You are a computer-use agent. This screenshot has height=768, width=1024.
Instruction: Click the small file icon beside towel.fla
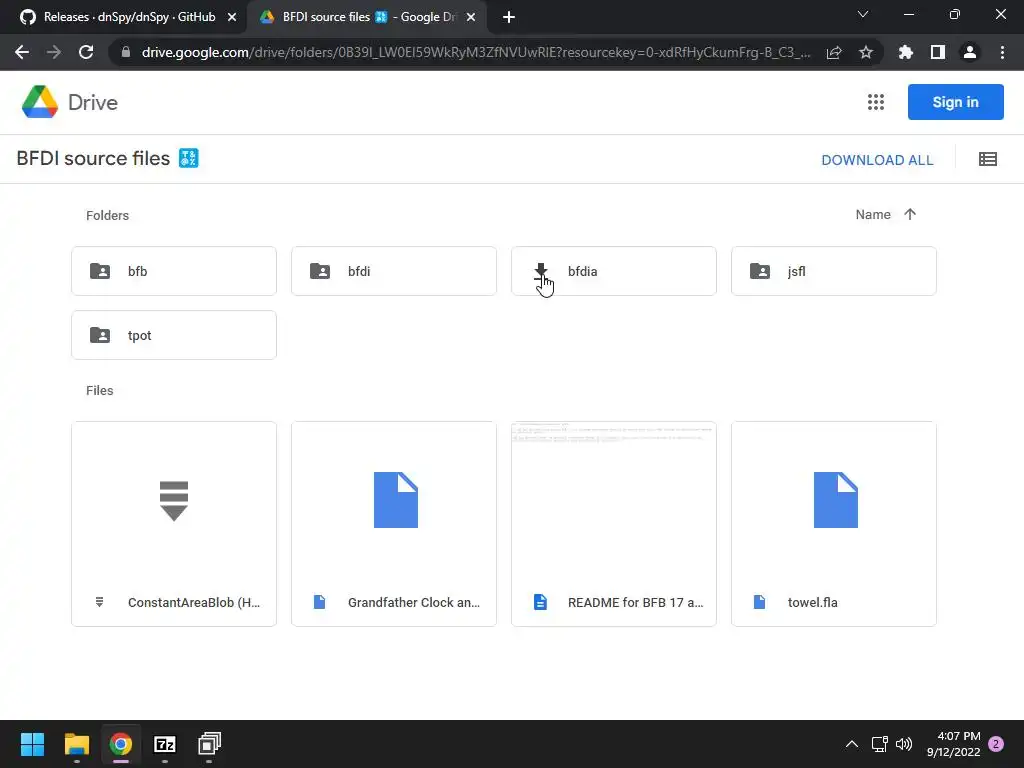pyautogui.click(x=760, y=602)
